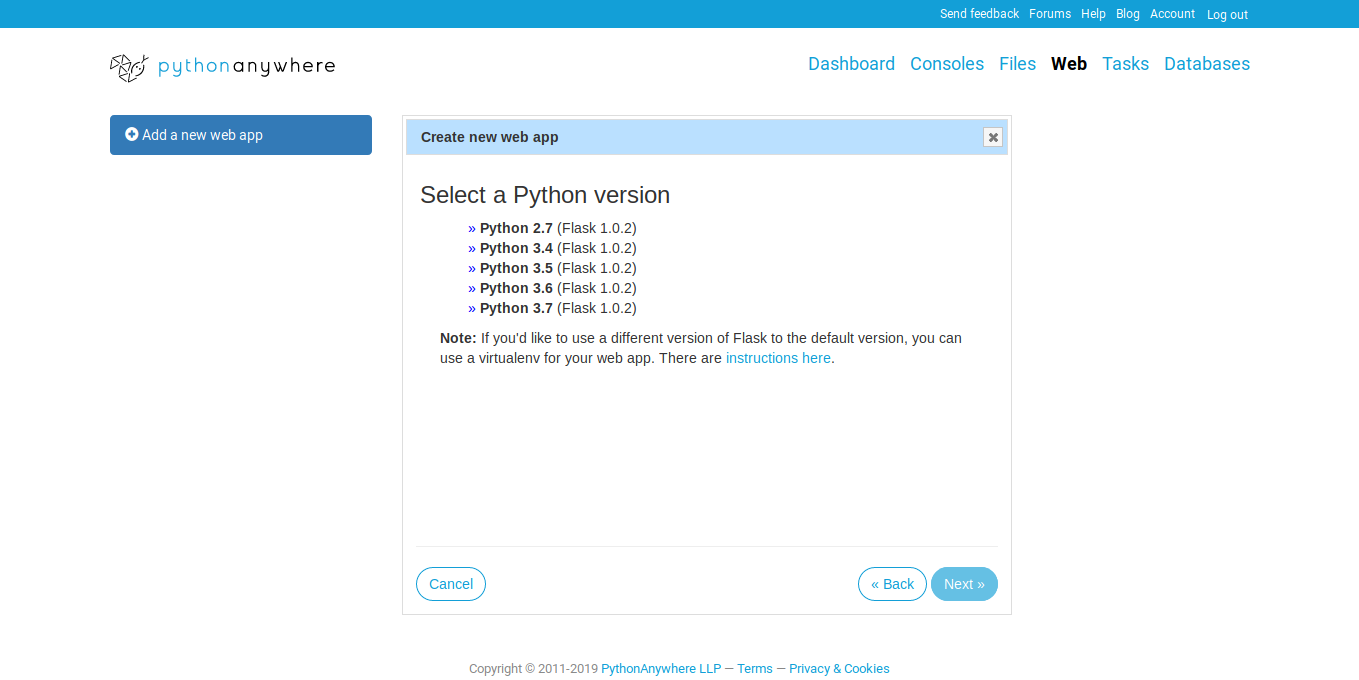Choose Python 3.5 (Flask 1.0.2)

(552, 268)
